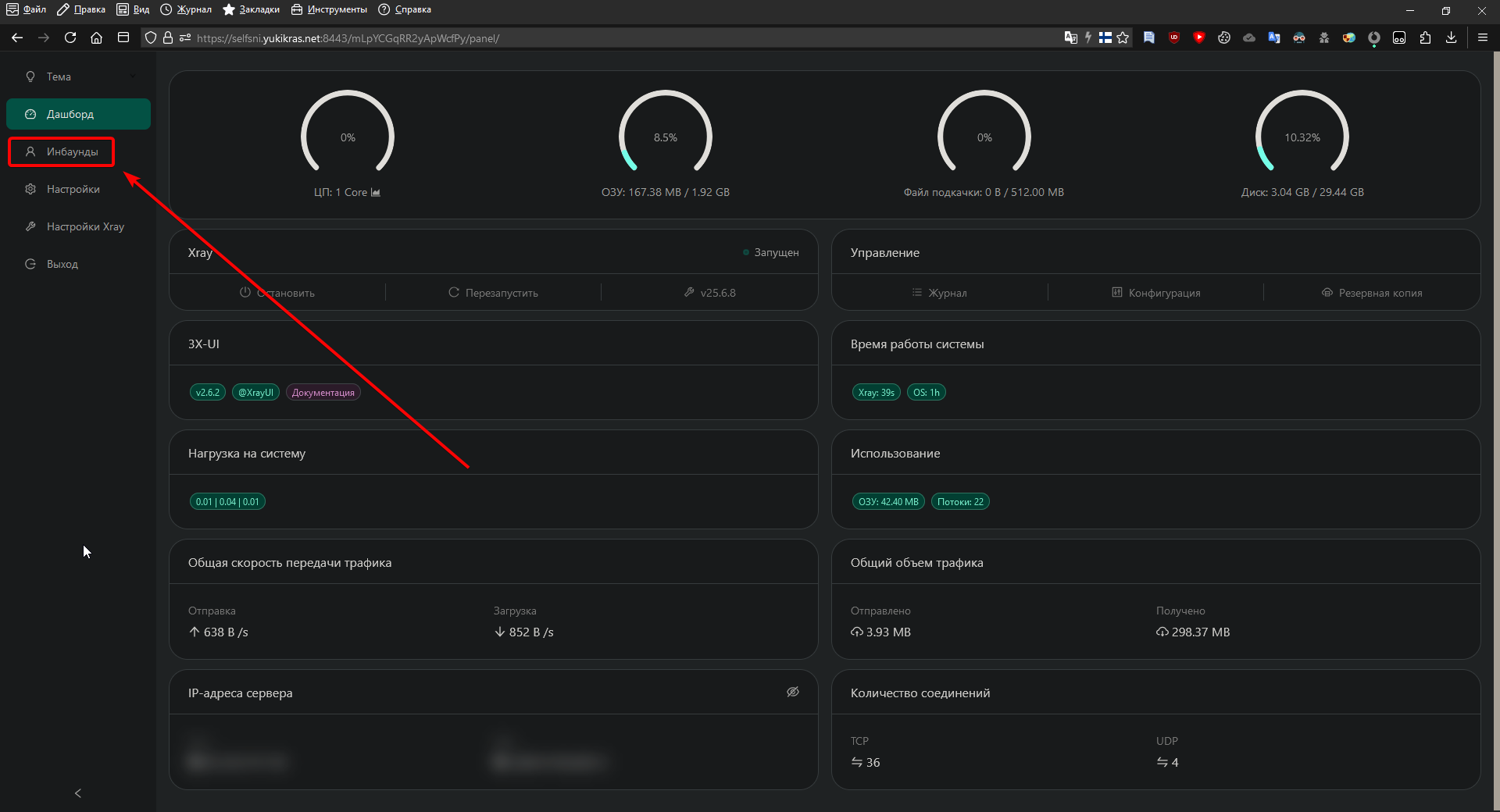Open the @XrayUI tag link
This screenshot has height=812, width=1500.
[x=255, y=393]
